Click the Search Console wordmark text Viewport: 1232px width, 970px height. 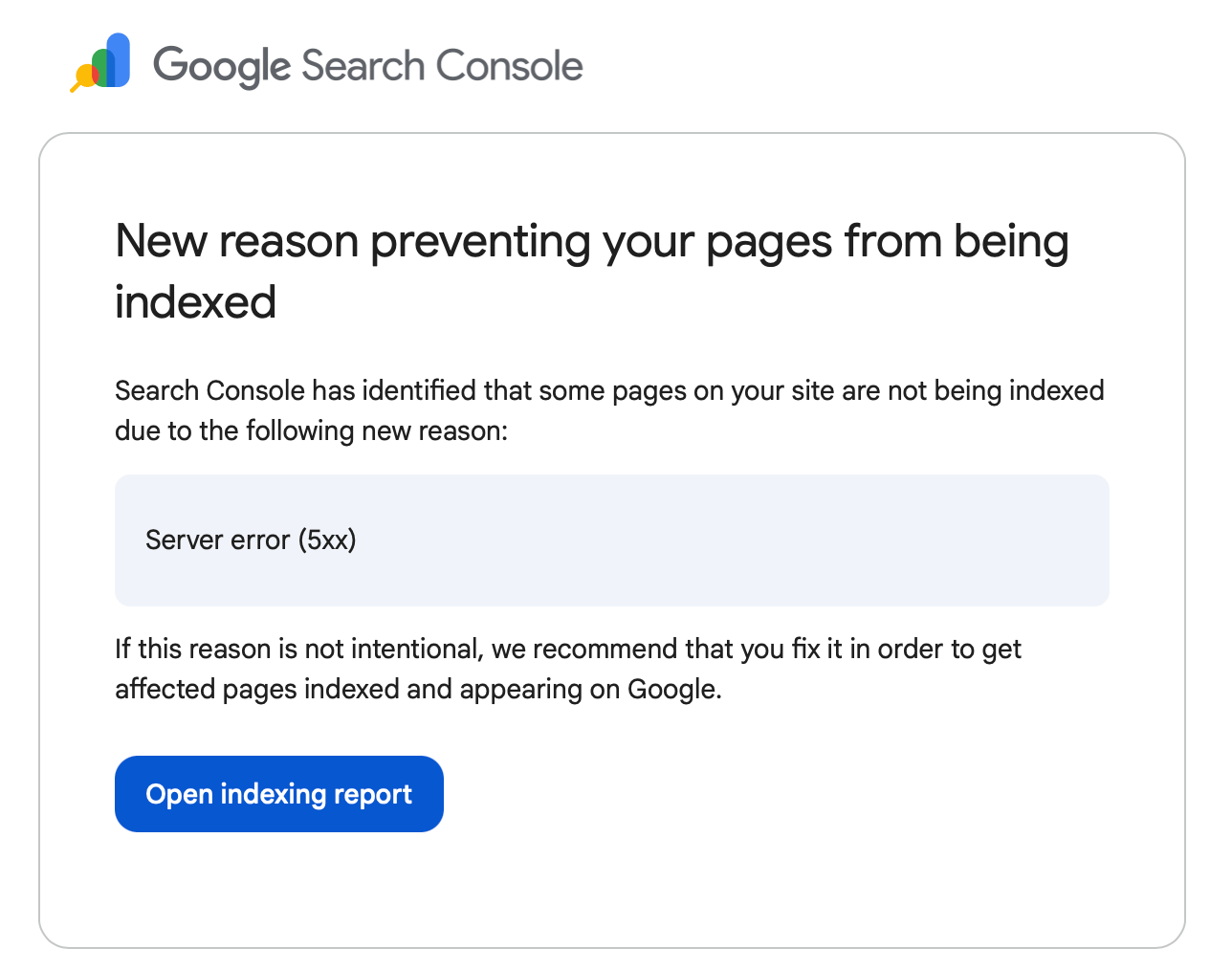click(440, 65)
